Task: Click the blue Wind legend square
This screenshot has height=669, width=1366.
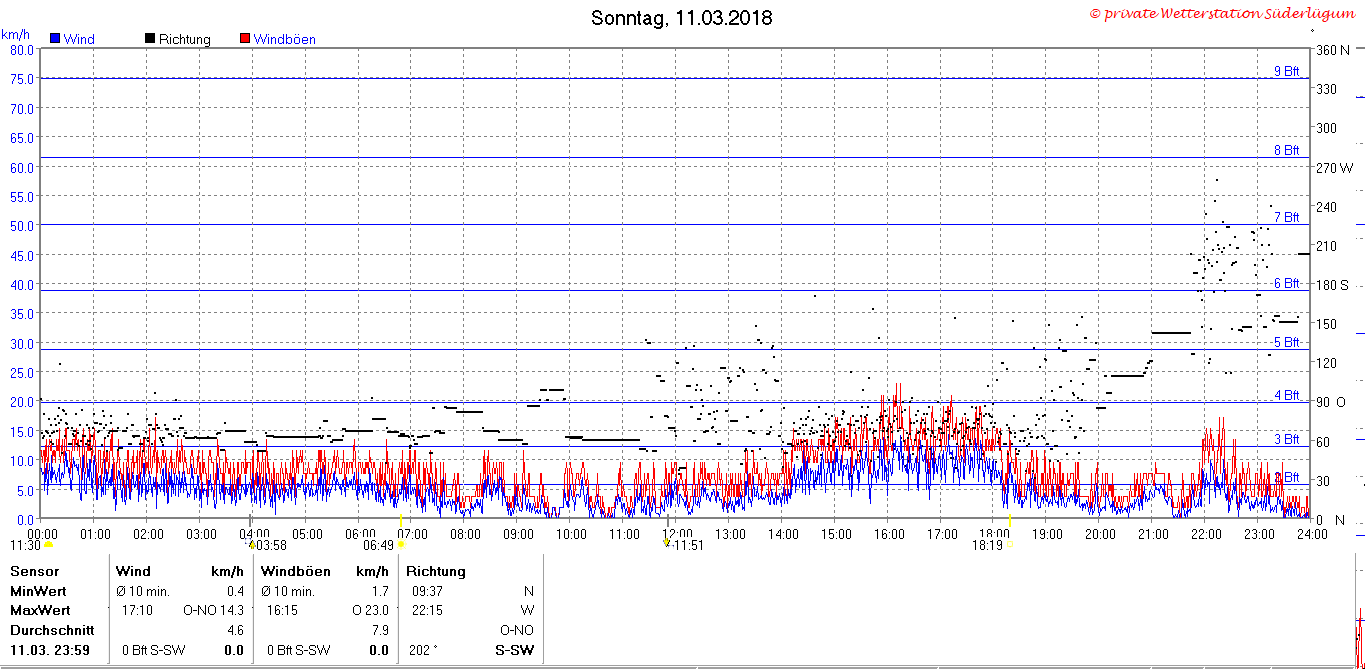Action: [55, 39]
